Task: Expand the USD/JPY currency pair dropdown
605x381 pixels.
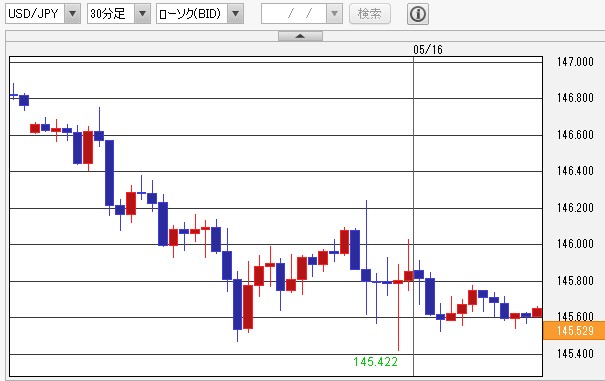Action: (x=72, y=14)
